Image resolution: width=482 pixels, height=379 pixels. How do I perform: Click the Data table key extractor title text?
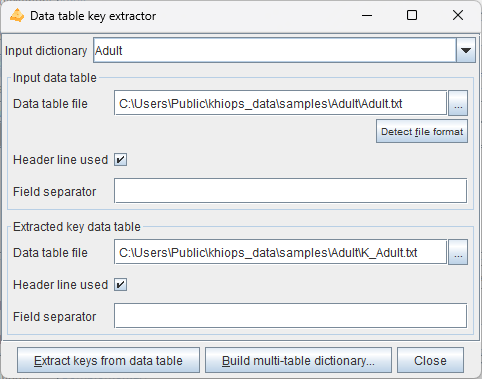(93, 16)
